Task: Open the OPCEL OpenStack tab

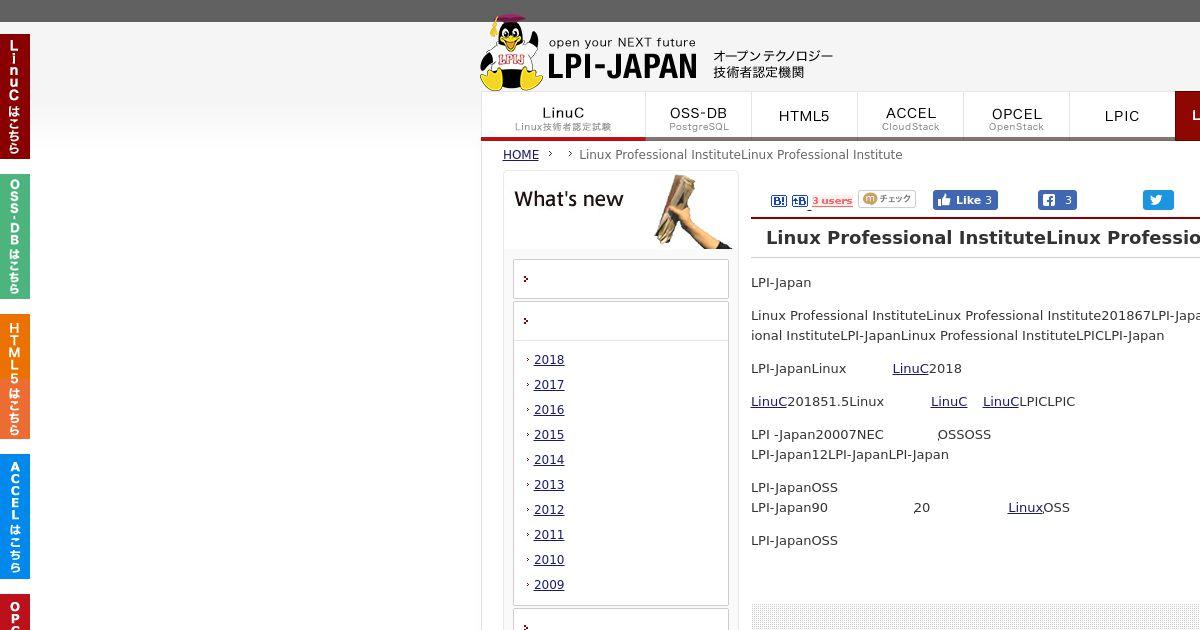Action: pyautogui.click(x=1016, y=116)
